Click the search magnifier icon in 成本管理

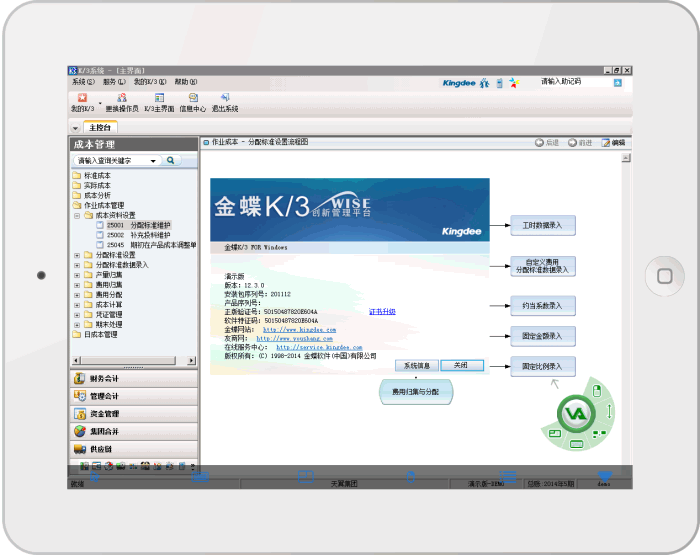tap(171, 160)
